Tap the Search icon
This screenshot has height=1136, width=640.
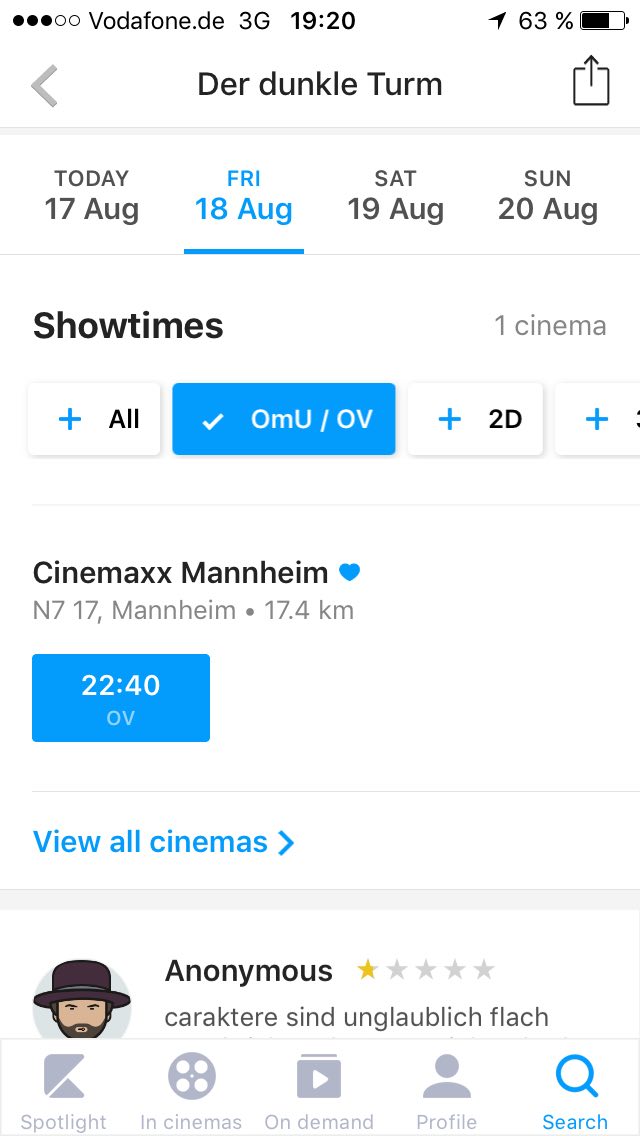point(575,1091)
